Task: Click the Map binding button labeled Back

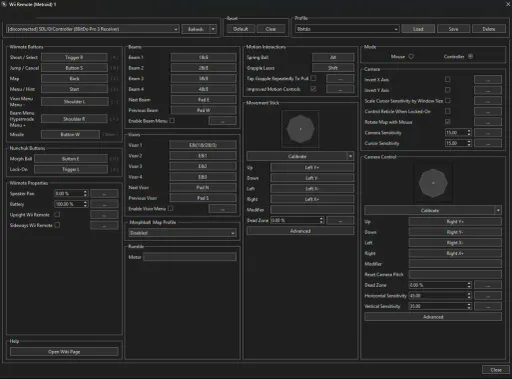Action: [x=74, y=79]
